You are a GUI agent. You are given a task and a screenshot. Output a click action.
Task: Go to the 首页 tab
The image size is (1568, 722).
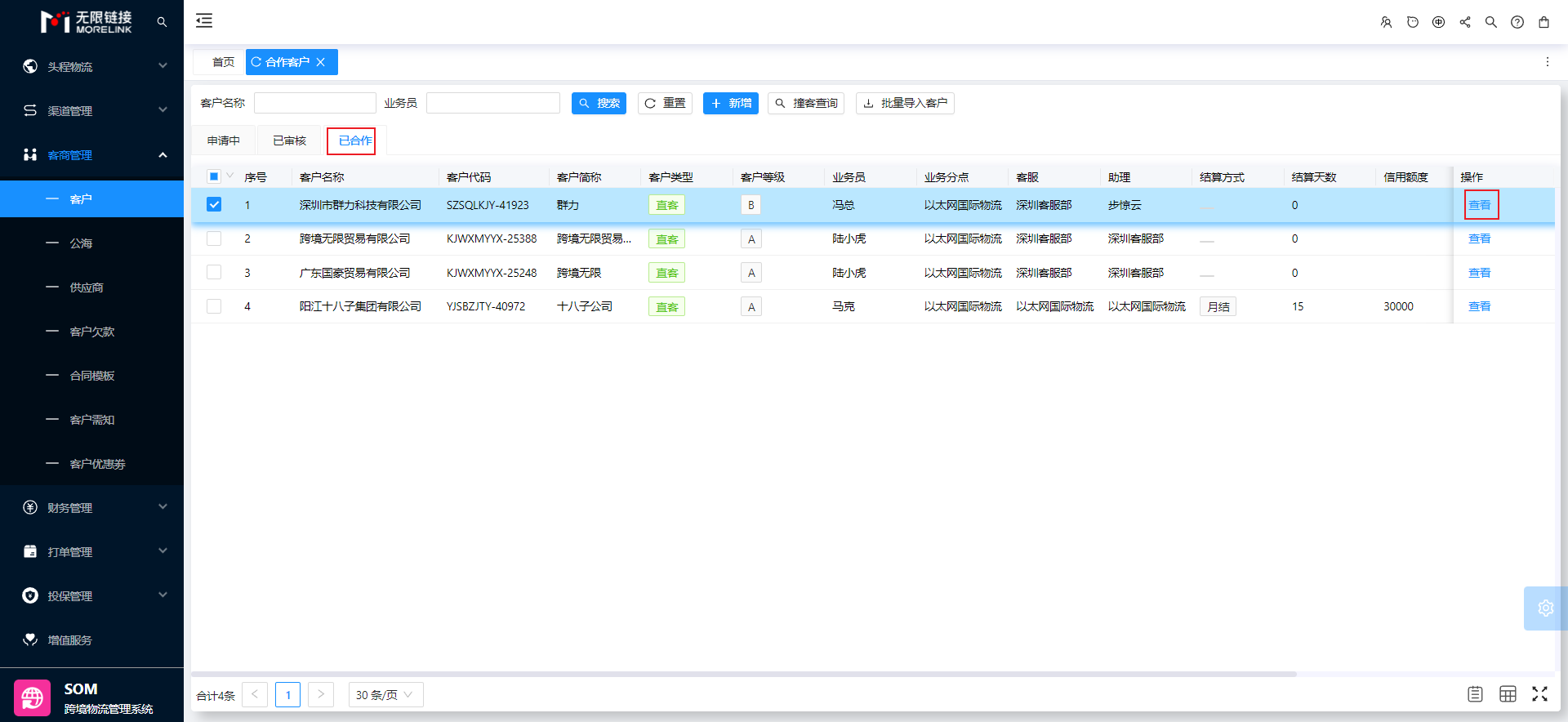[223, 62]
